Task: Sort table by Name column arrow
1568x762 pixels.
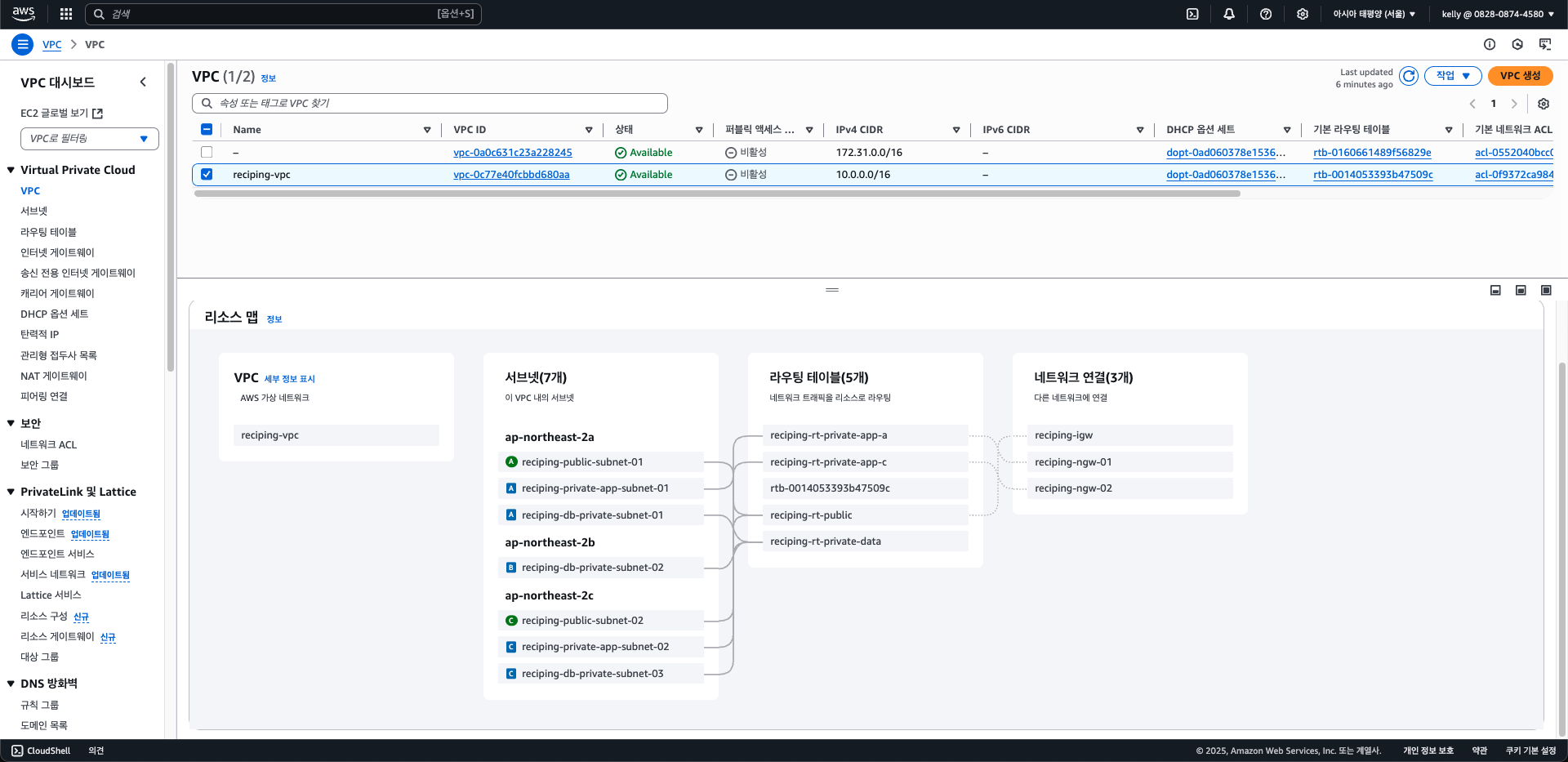Action: click(427, 130)
